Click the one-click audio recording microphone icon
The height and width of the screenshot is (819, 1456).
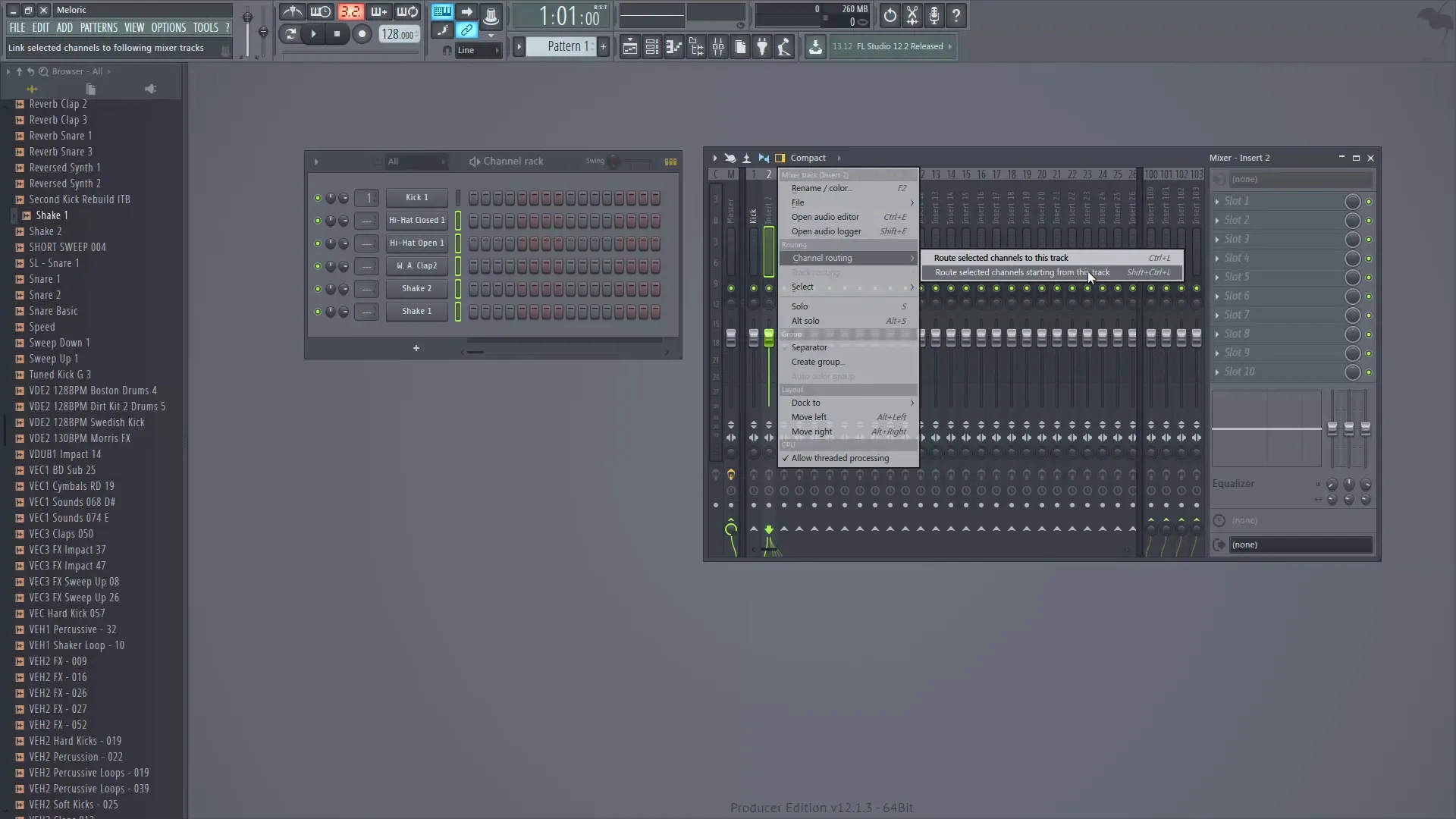point(934,15)
